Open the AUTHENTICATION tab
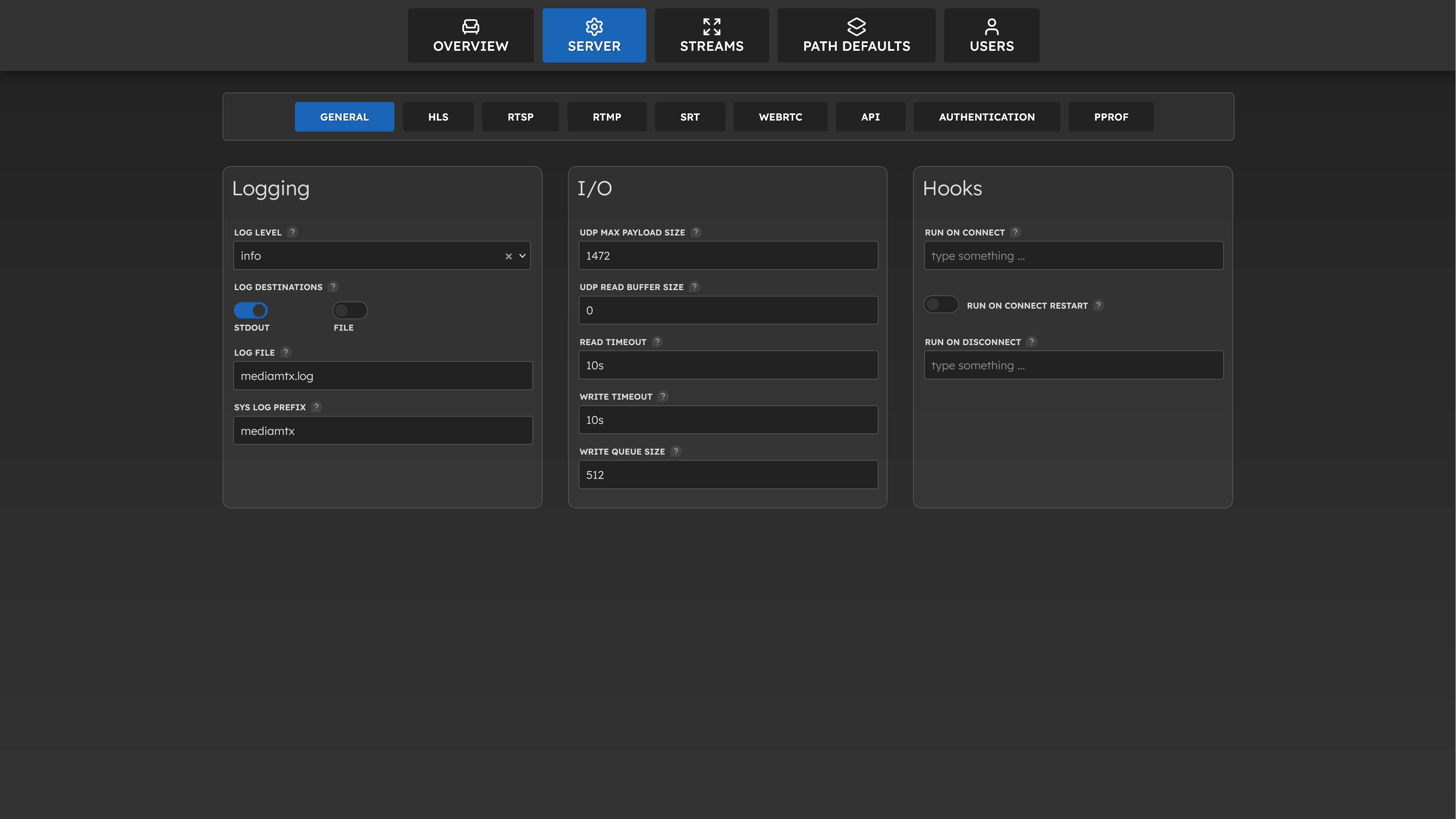The image size is (1456, 819). point(986,117)
